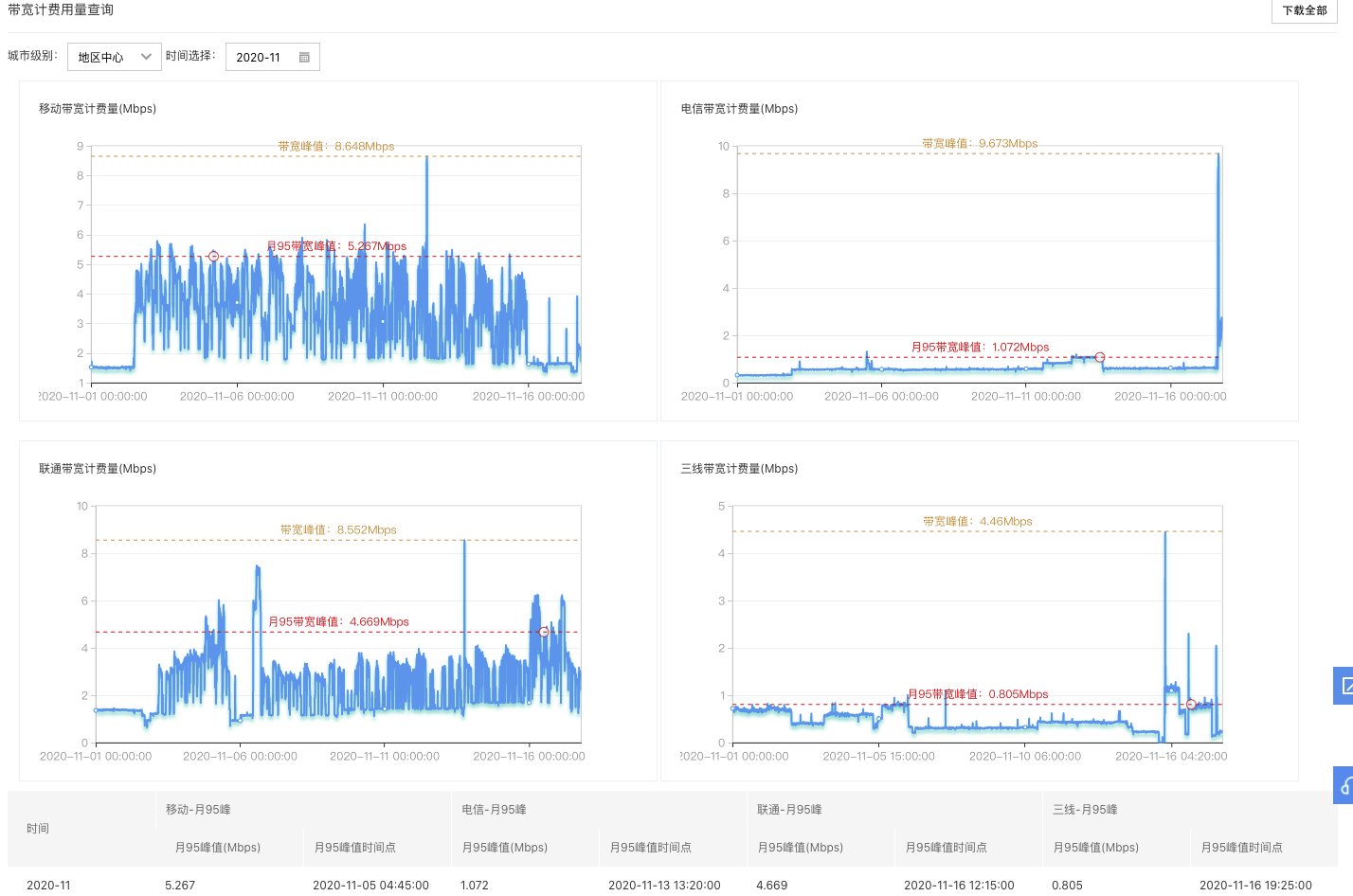1353x896 pixels.
Task: Select the 2020-11 time input field
Action: point(273,57)
